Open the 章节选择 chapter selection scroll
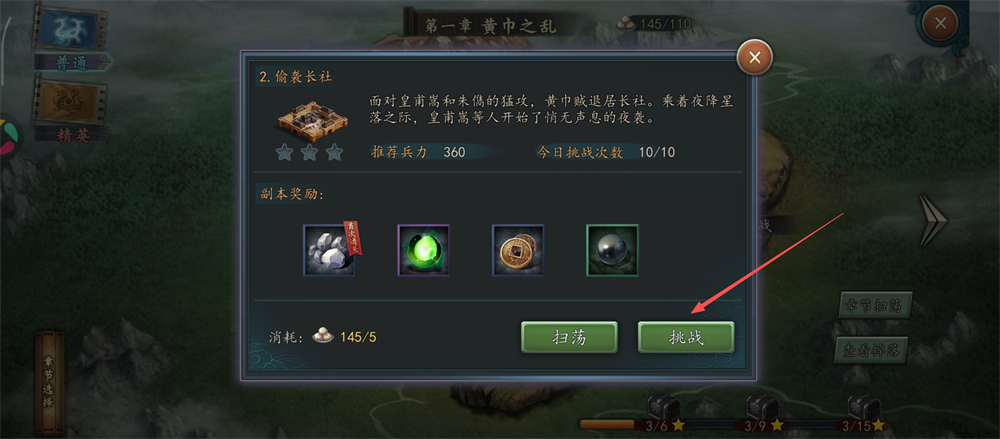The image size is (1000, 439). click(49, 382)
